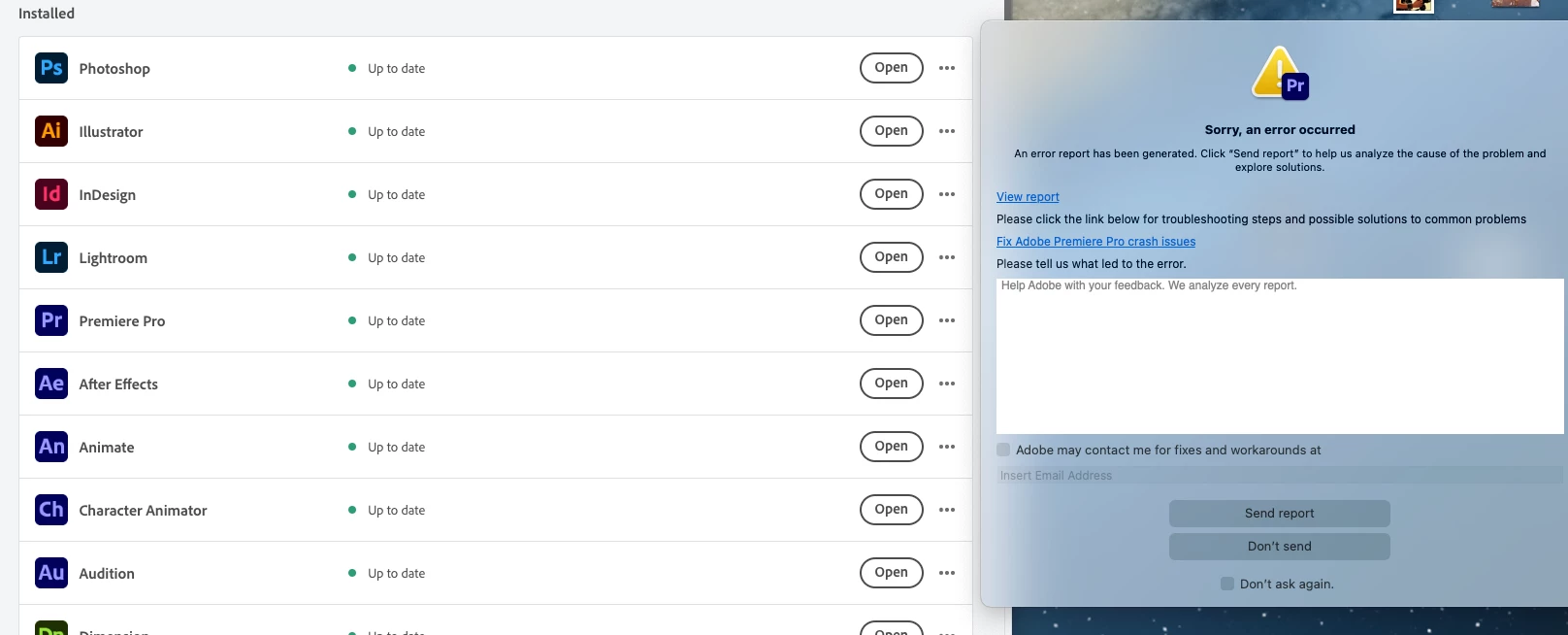Click the Photoshop name text

[114, 69]
